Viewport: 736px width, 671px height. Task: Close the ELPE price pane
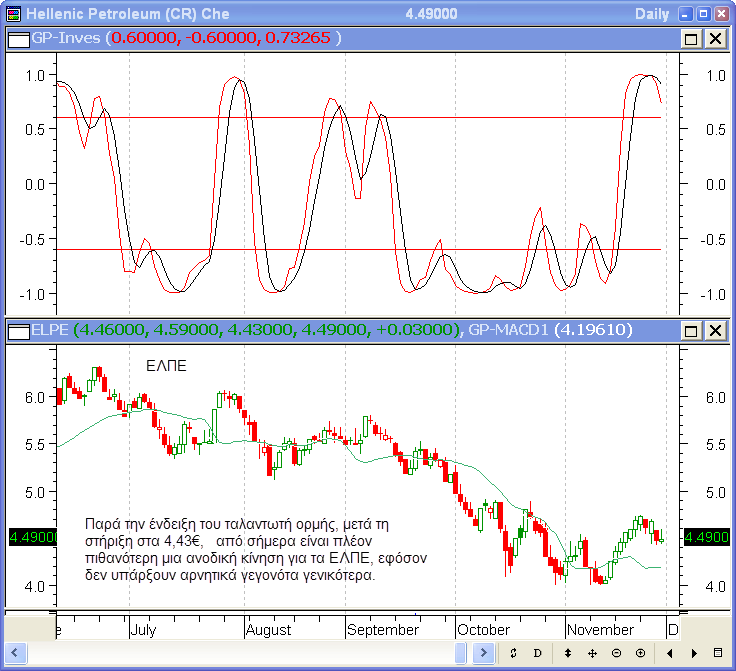[x=715, y=330]
